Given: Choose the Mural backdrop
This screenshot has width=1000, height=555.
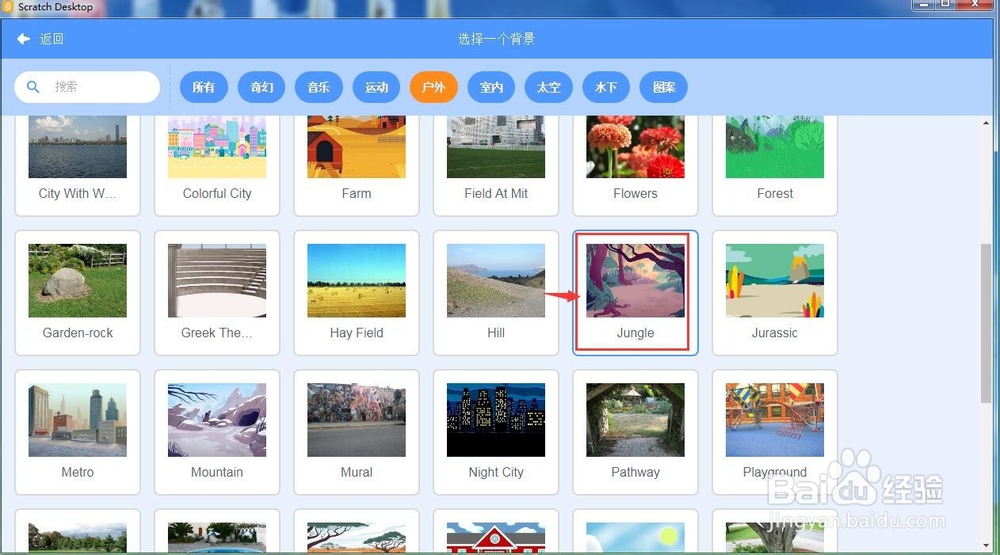Looking at the screenshot, I should 357,432.
